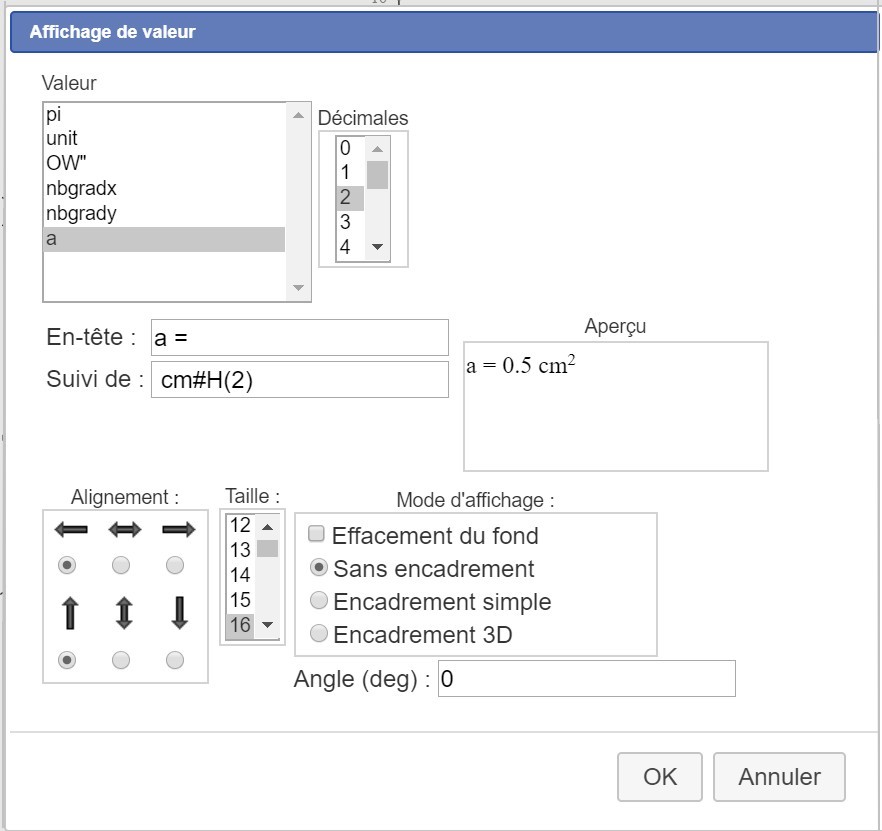Choose the Encadrement 3D option
The height and width of the screenshot is (831, 882).
(319, 633)
